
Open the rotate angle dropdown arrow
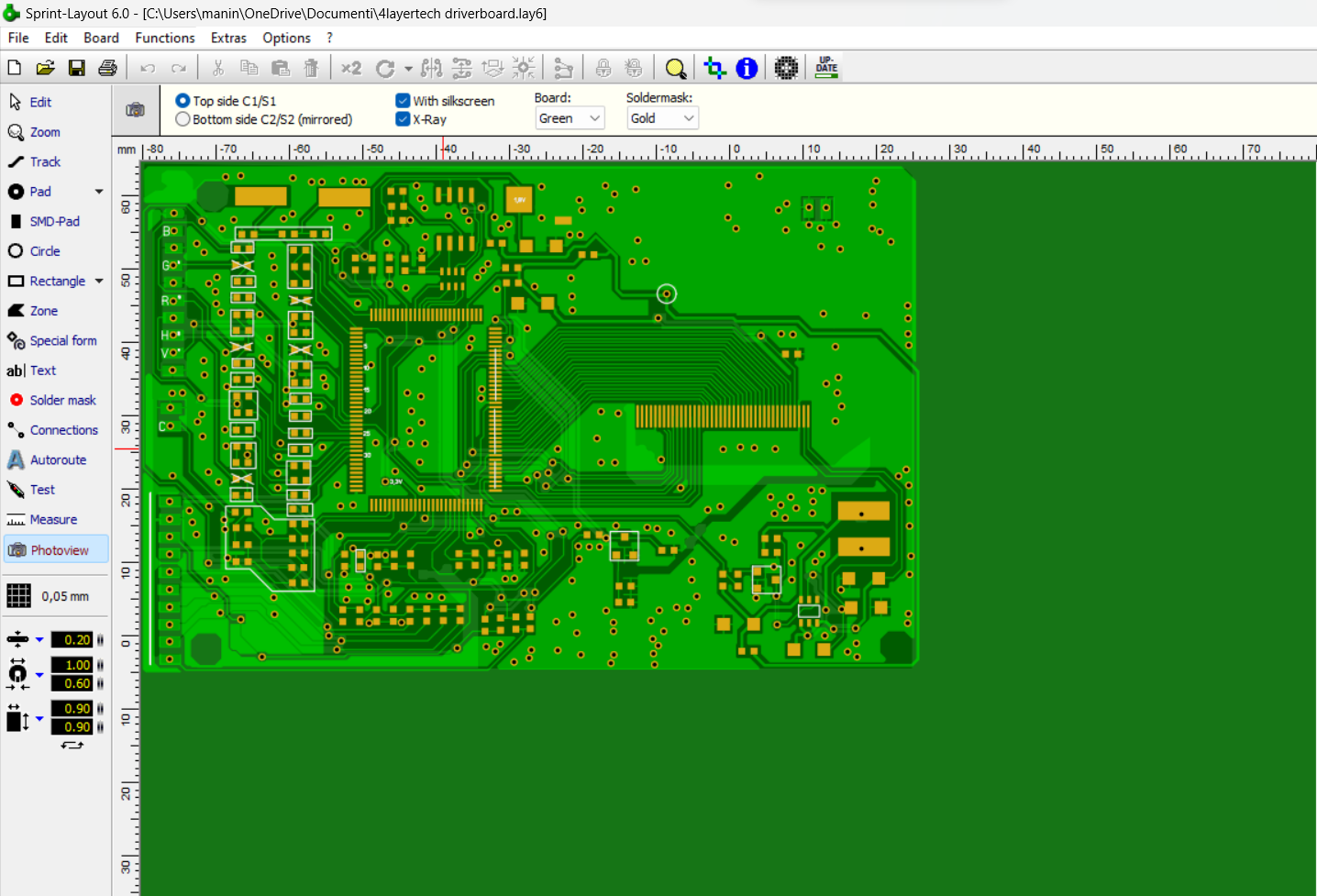coord(408,69)
